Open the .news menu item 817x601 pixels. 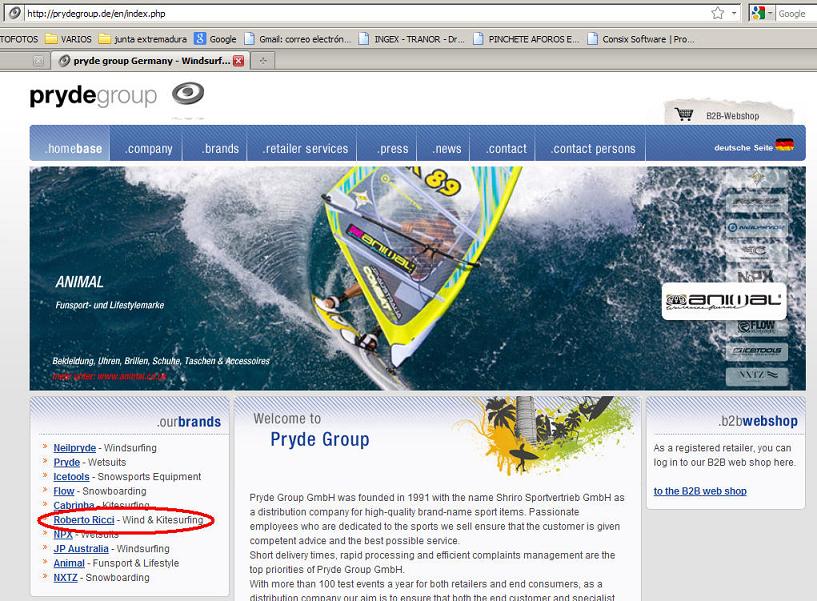(x=447, y=149)
